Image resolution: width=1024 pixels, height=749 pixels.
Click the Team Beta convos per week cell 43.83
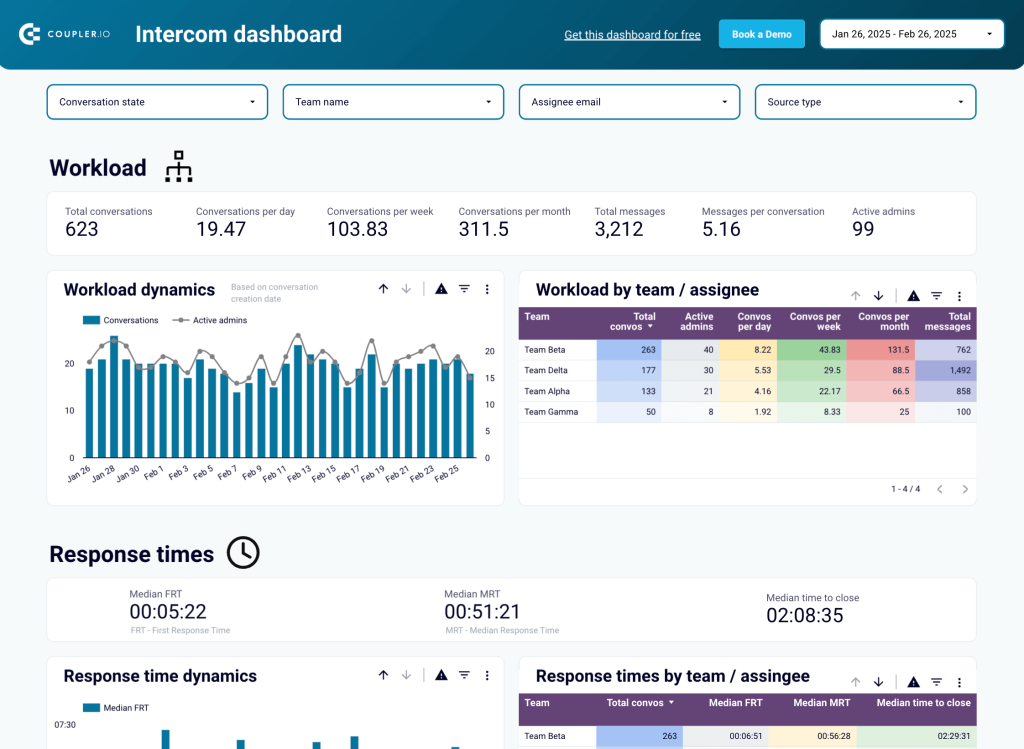812,349
